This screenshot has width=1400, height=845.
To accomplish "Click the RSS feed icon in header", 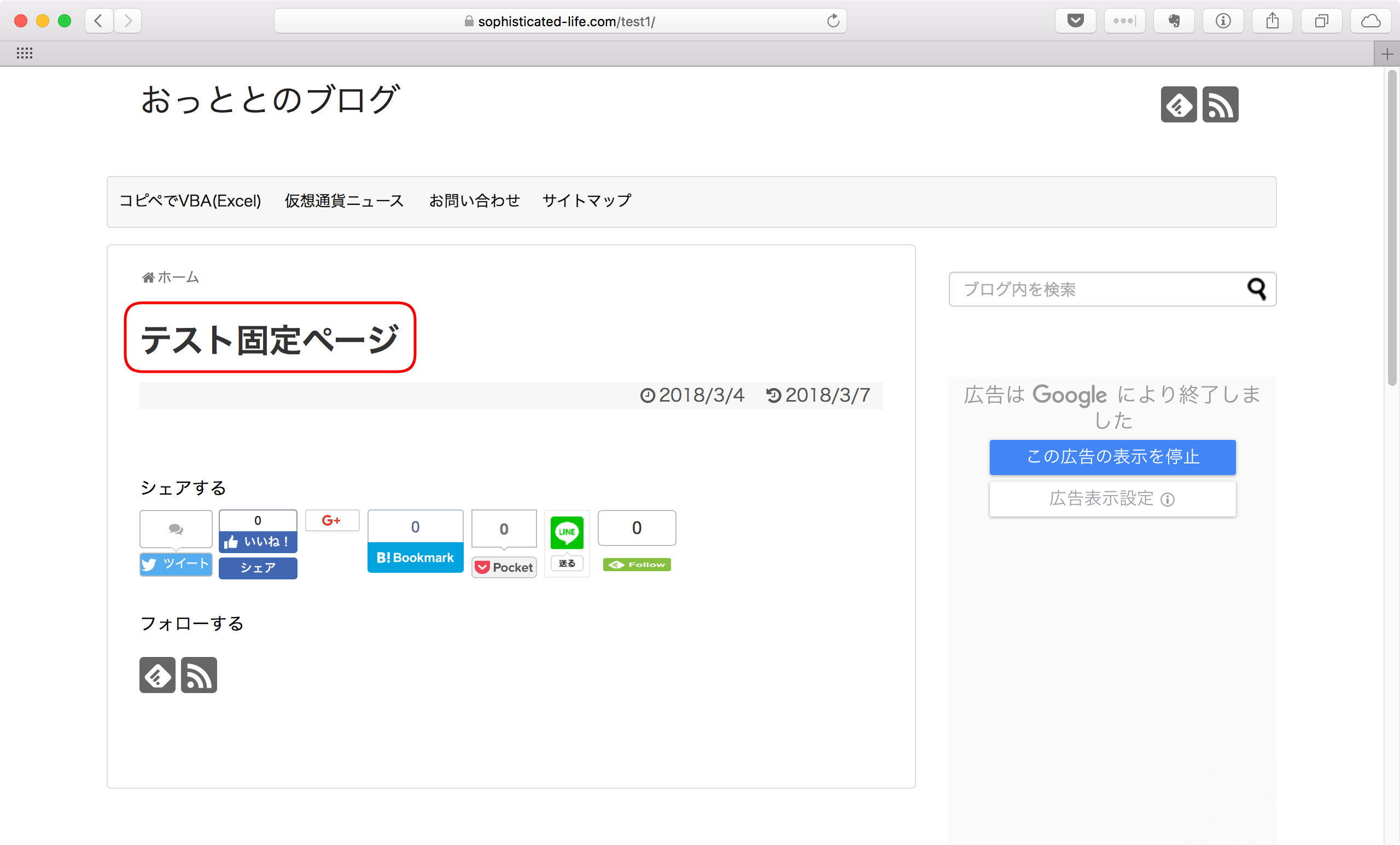I will [1220, 105].
